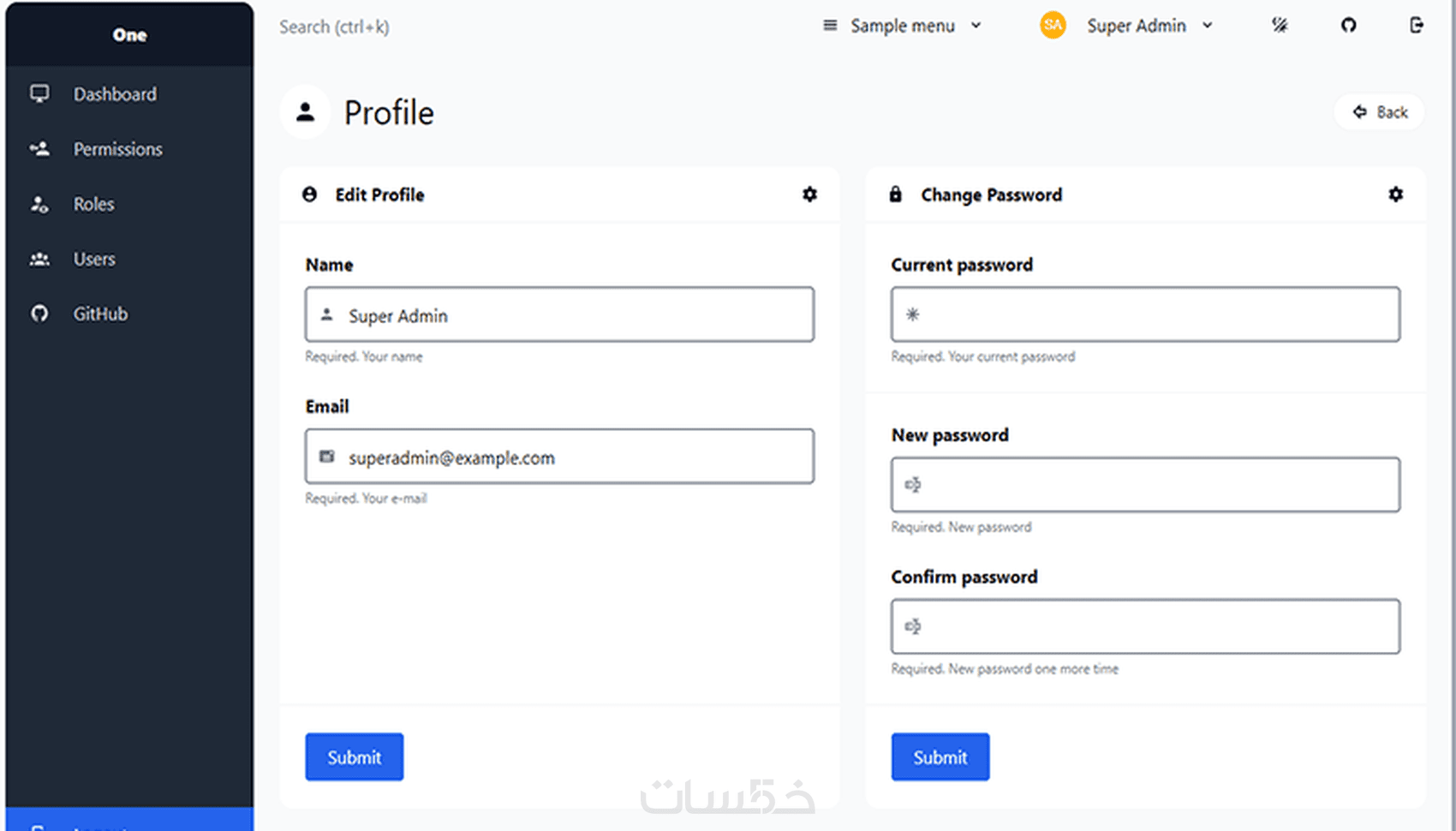Viewport: 1456px width, 831px height.
Task: Click the logout icon in top bar
Action: pos(1417,25)
